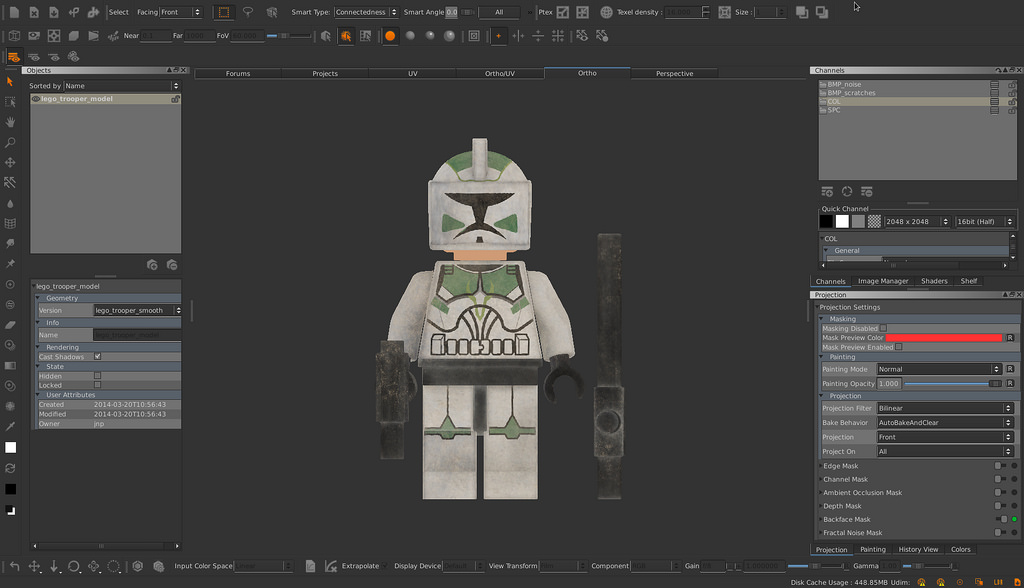1024x588 pixels.
Task: Switch to the Perspective view tab
Action: [x=675, y=73]
